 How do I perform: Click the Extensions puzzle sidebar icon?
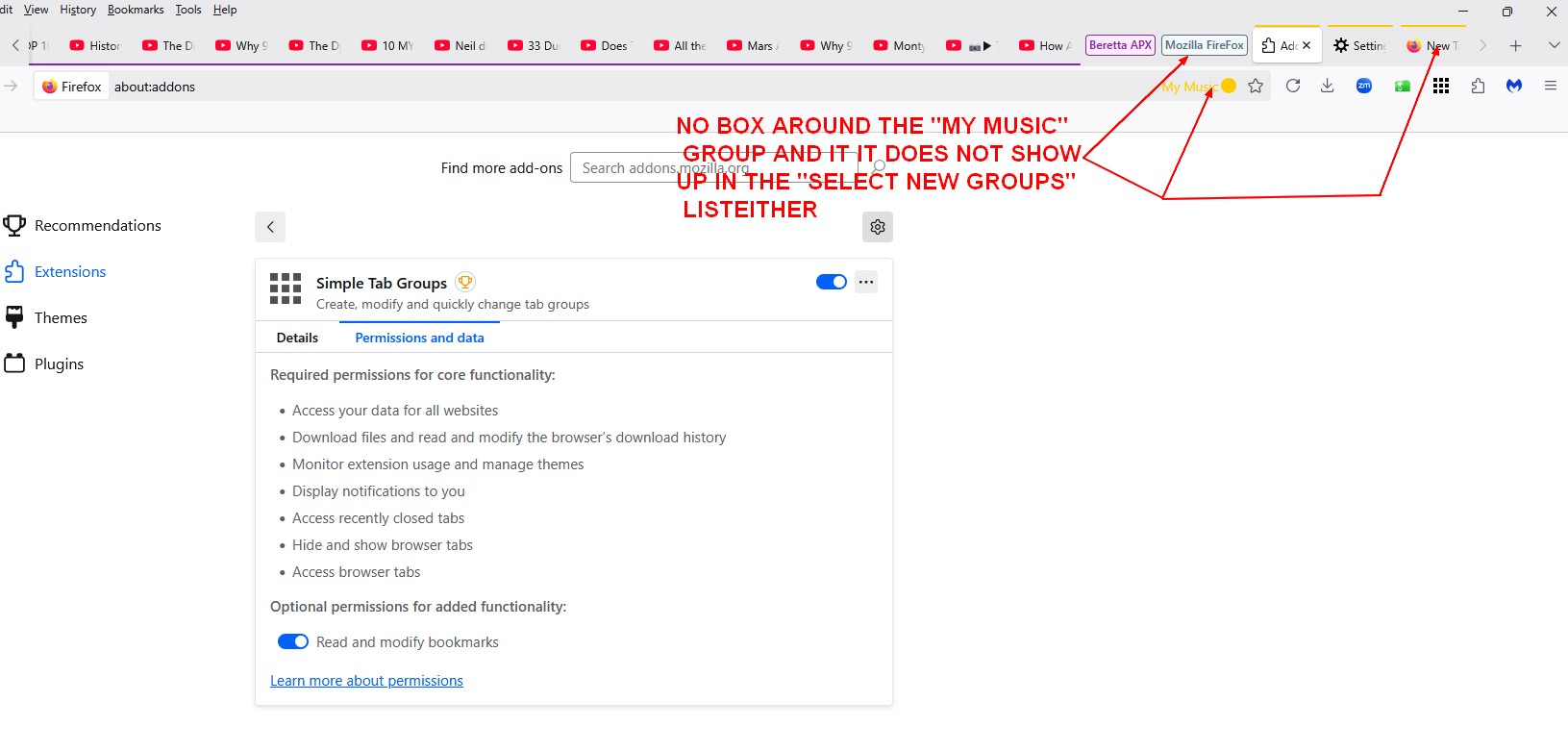click(14, 272)
